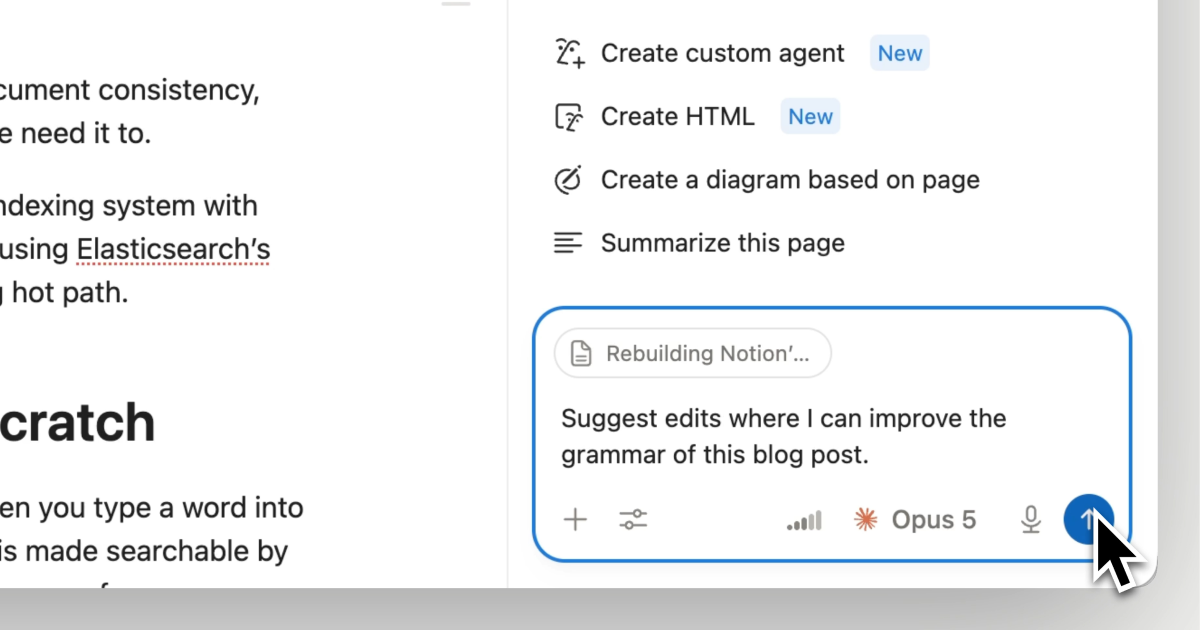The width and height of the screenshot is (1200, 630).
Task: Open the sliders settings icon in chat box
Action: click(x=633, y=519)
